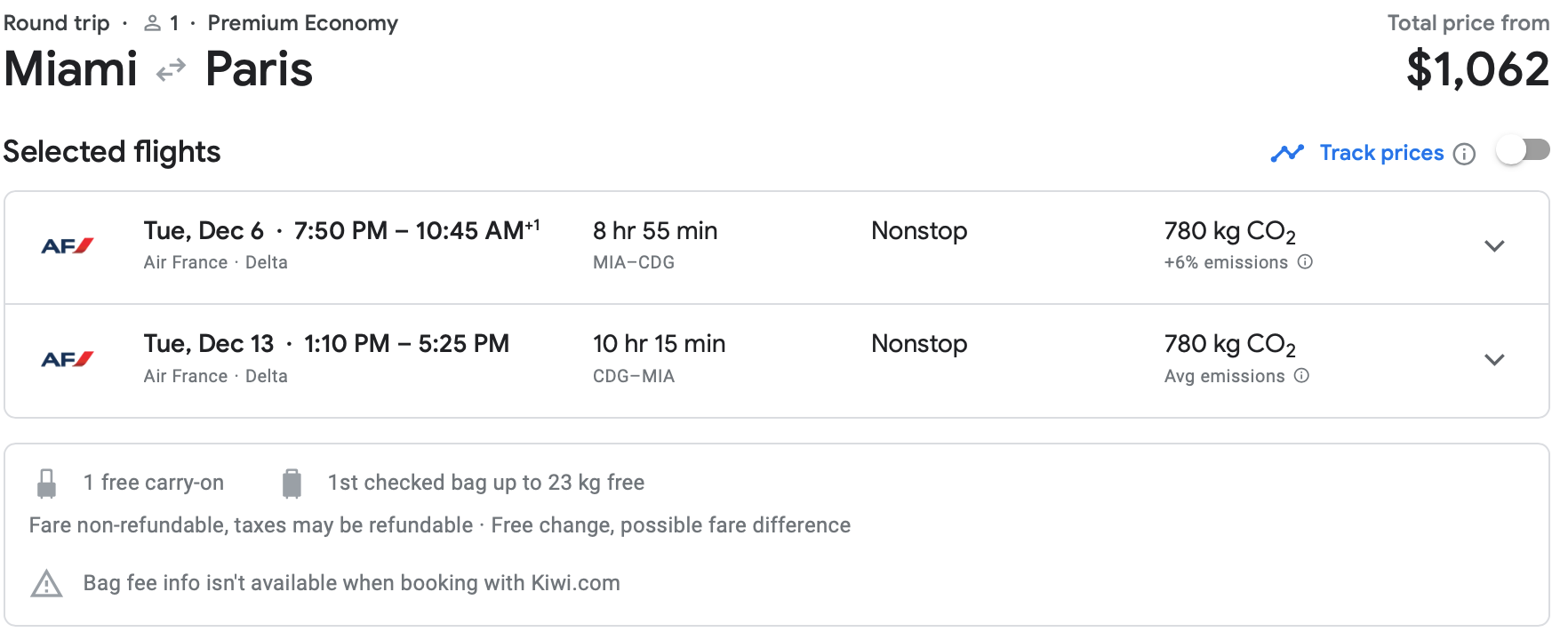The width and height of the screenshot is (1568, 640).
Task: Click the $1,062 total price
Action: coord(1477,69)
